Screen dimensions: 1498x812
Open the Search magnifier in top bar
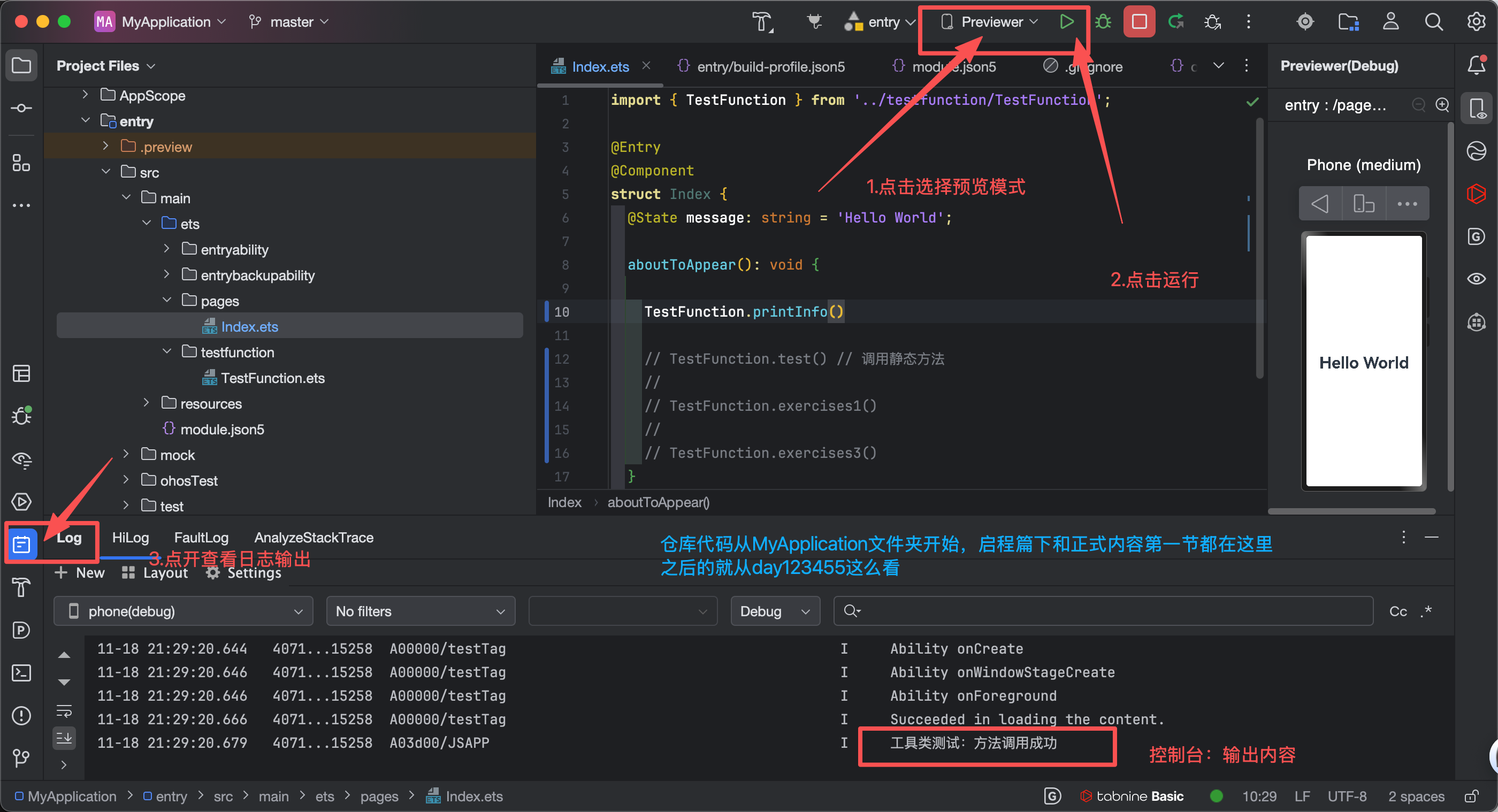point(1433,22)
